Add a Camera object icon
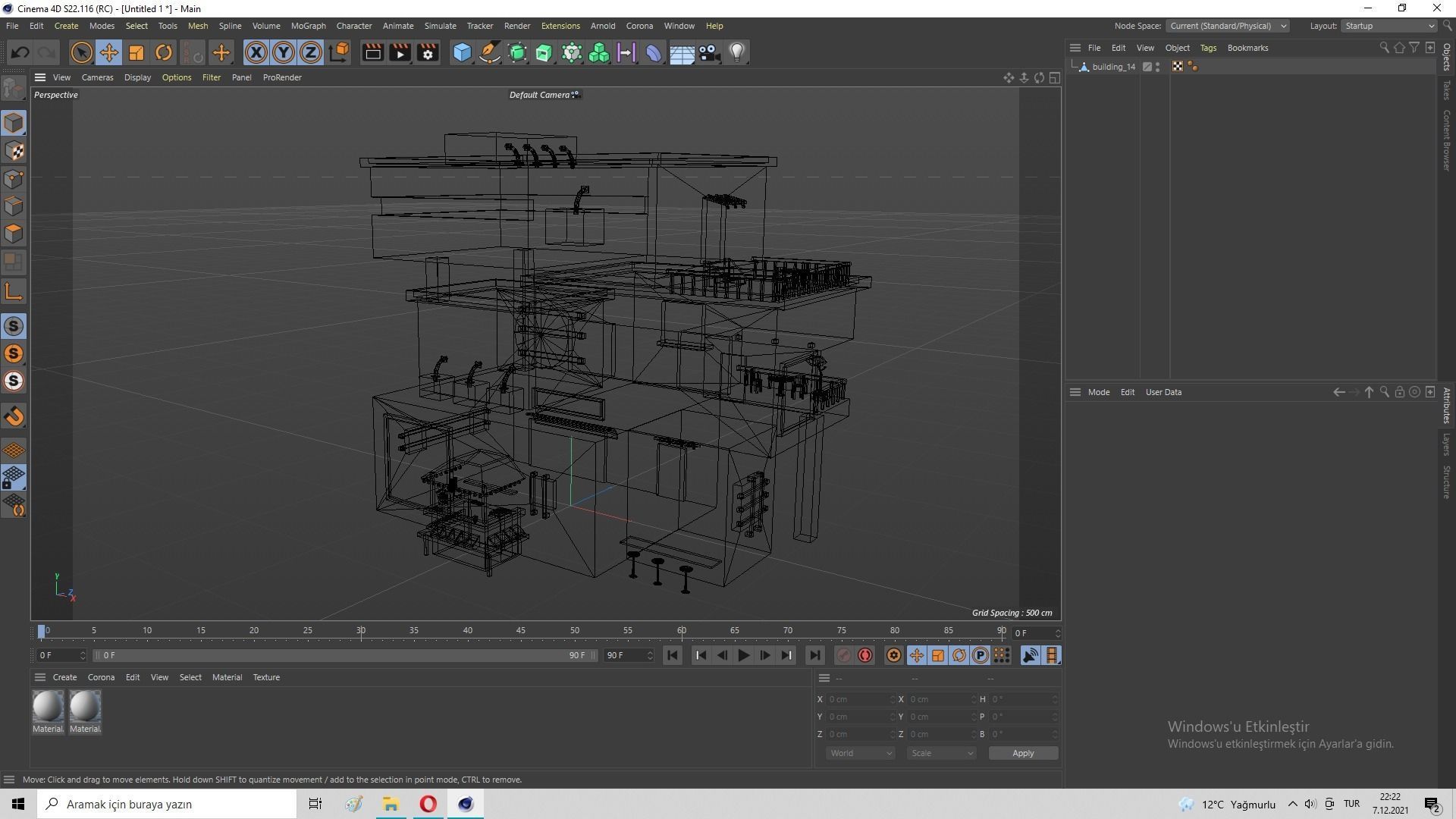 (x=709, y=52)
